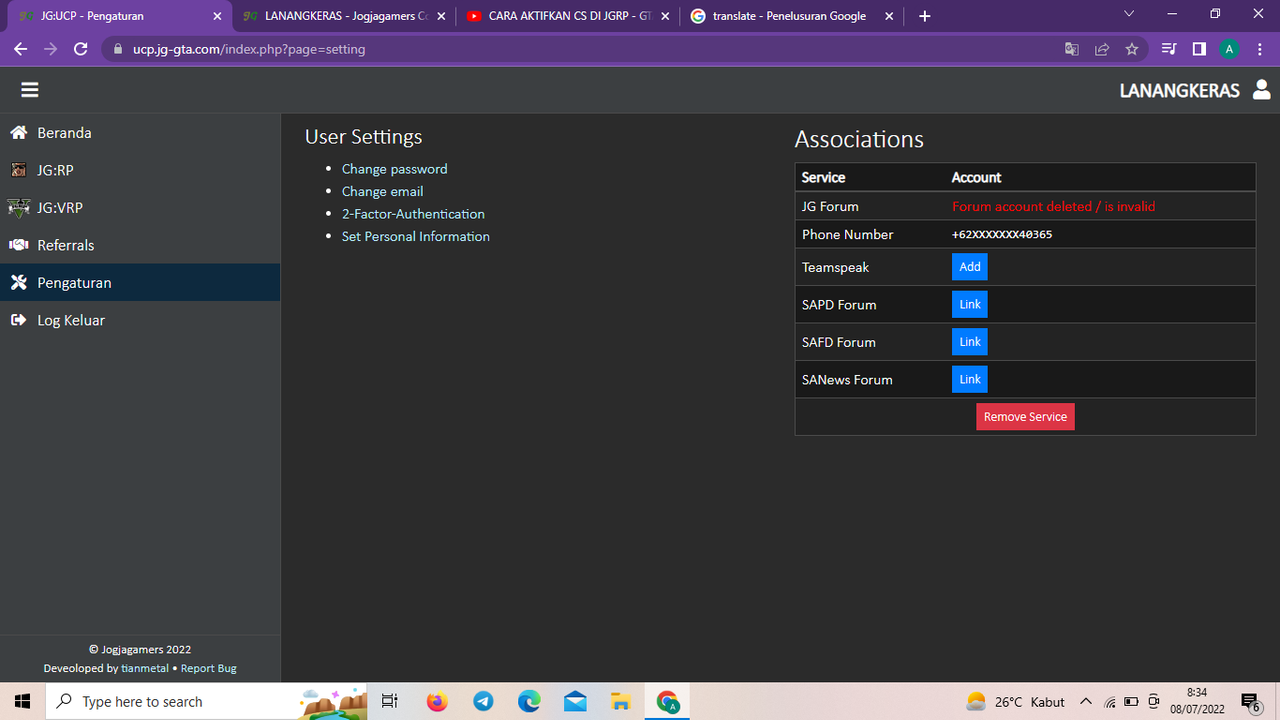Screen dimensions: 1280x720
Task: Close the translate Google search tab
Action: pyautogui.click(x=889, y=16)
